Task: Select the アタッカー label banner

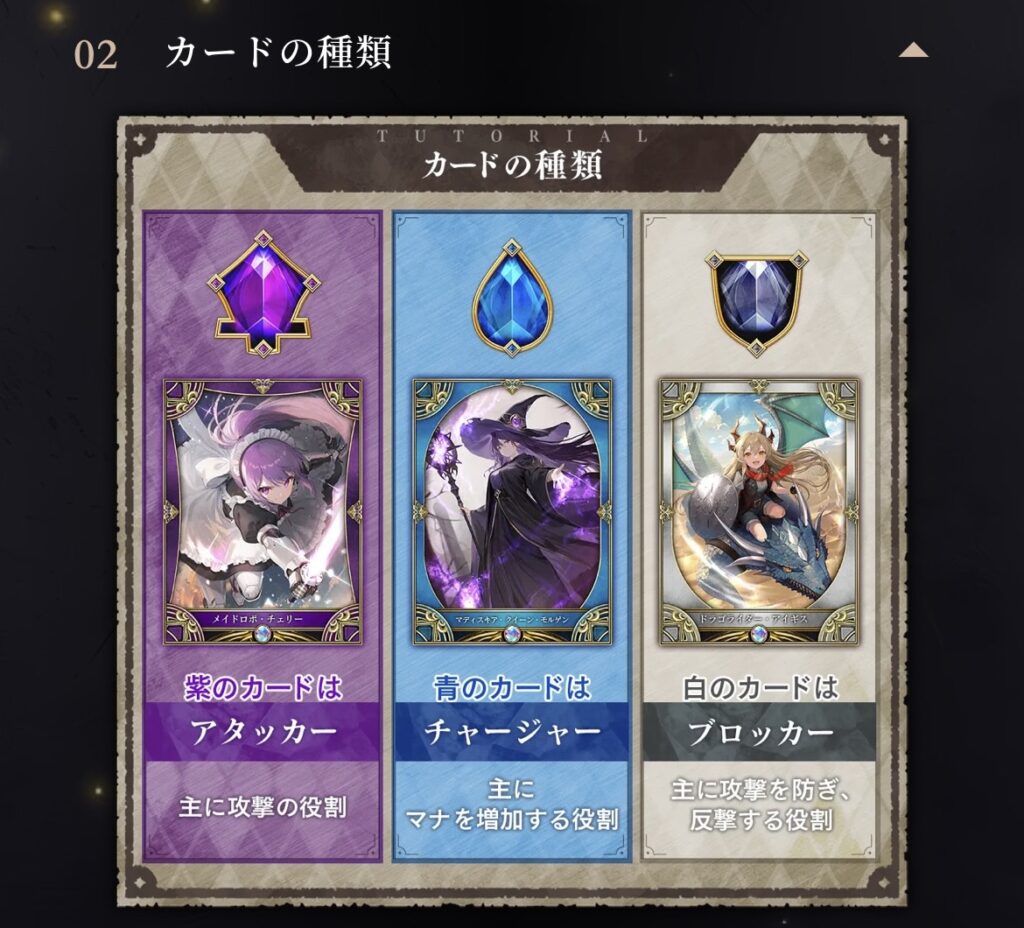Action: coord(263,732)
